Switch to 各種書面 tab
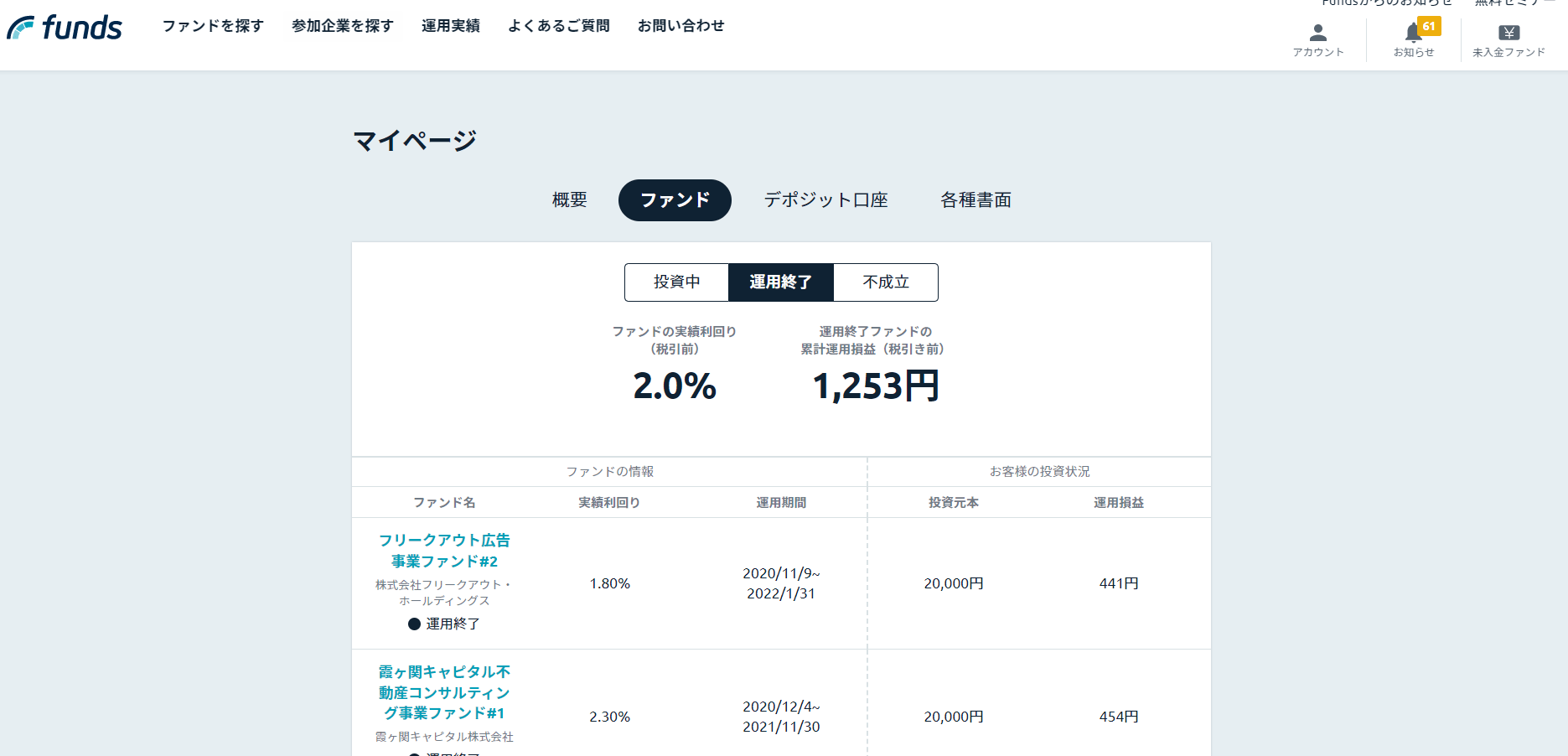This screenshot has height=756, width=1568. [975, 200]
